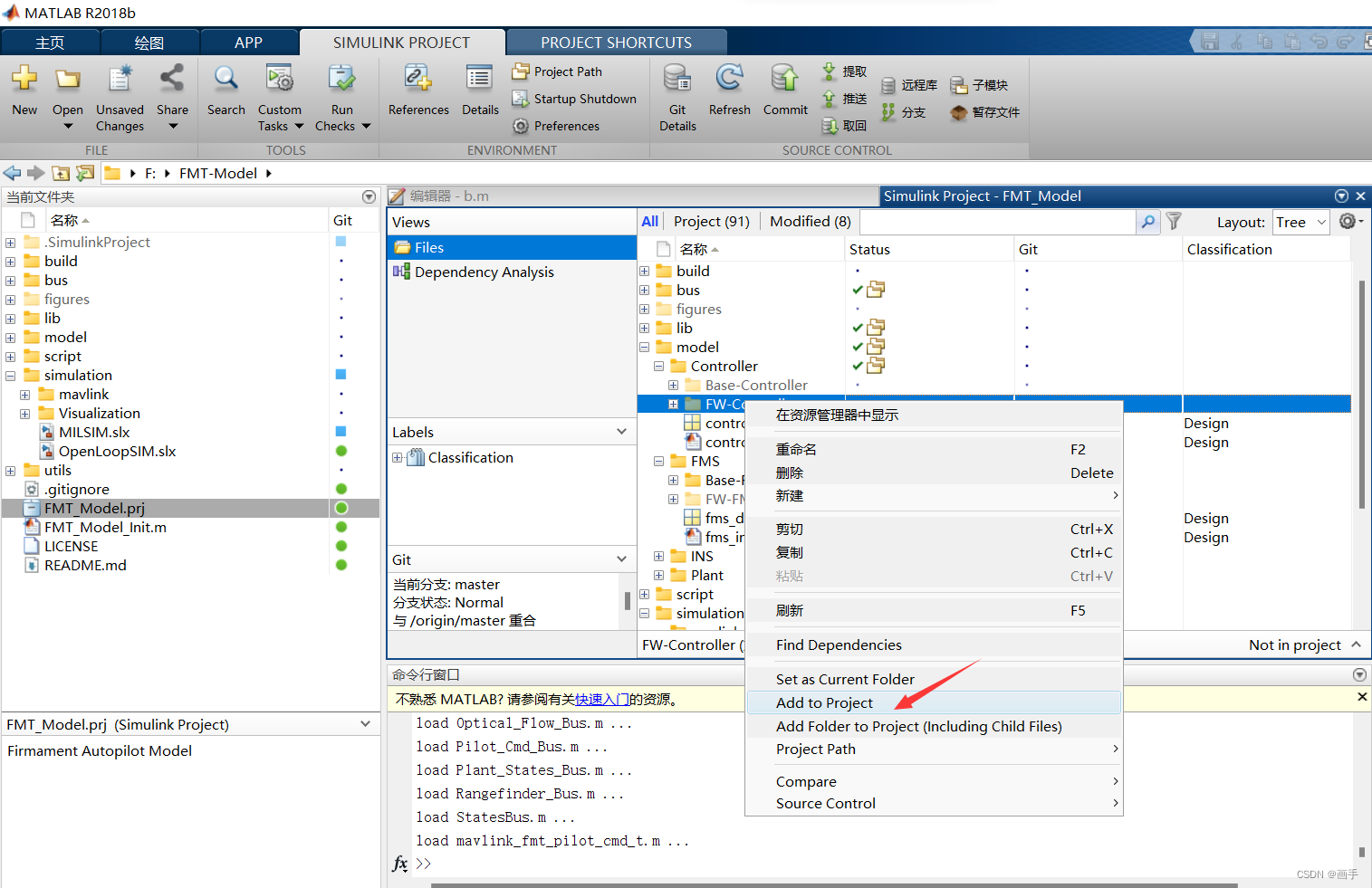Switch to the 绘图 ribbon tab
The image size is (1372, 888).
tap(149, 43)
